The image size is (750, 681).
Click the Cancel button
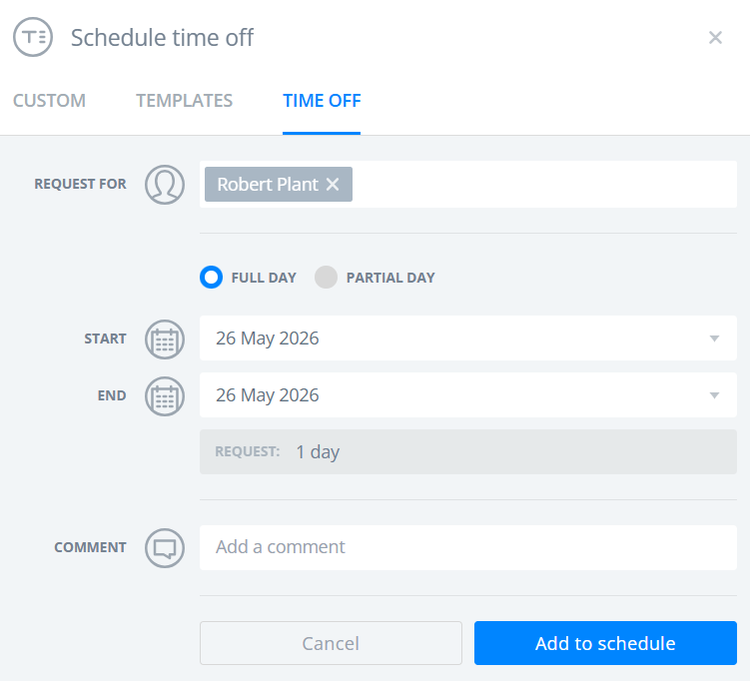coord(331,643)
